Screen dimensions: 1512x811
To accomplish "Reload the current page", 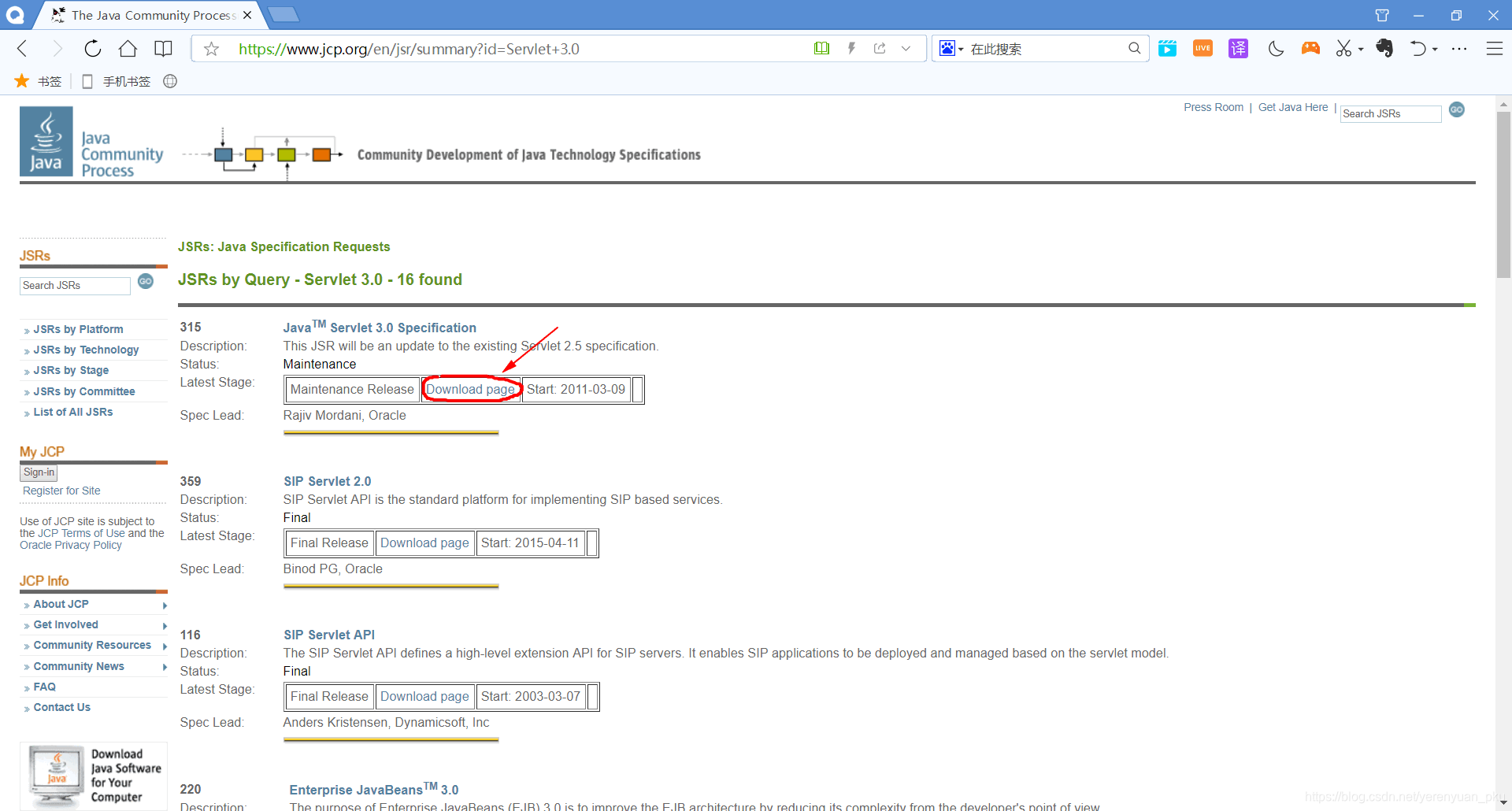I will 92,49.
